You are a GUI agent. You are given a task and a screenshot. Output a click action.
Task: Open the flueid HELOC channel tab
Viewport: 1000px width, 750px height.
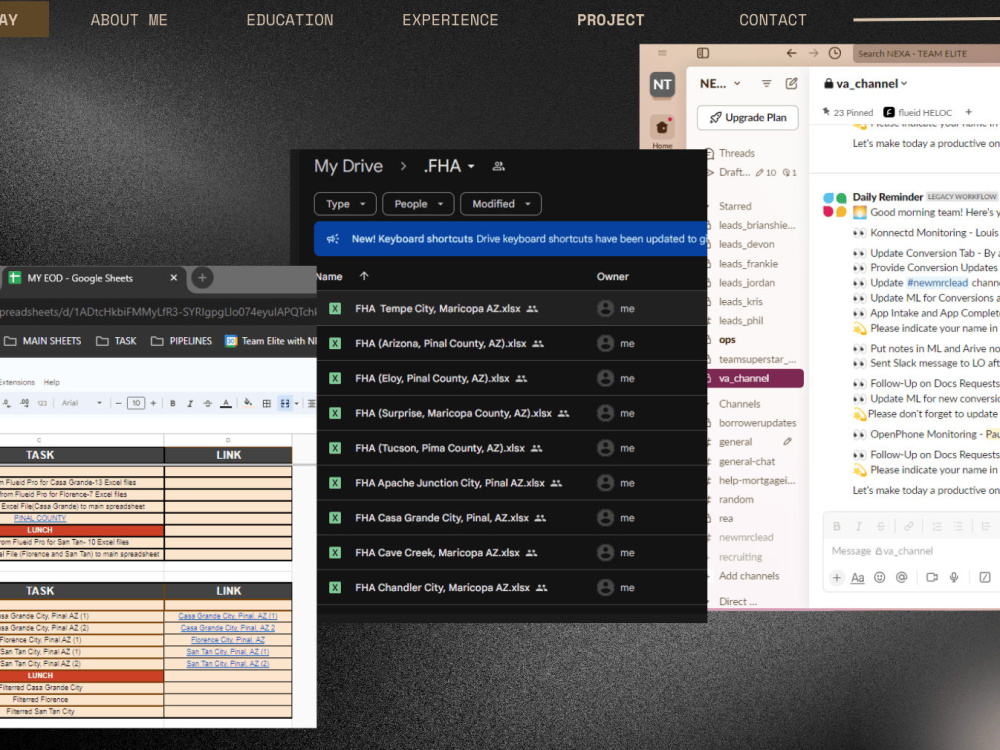[918, 112]
